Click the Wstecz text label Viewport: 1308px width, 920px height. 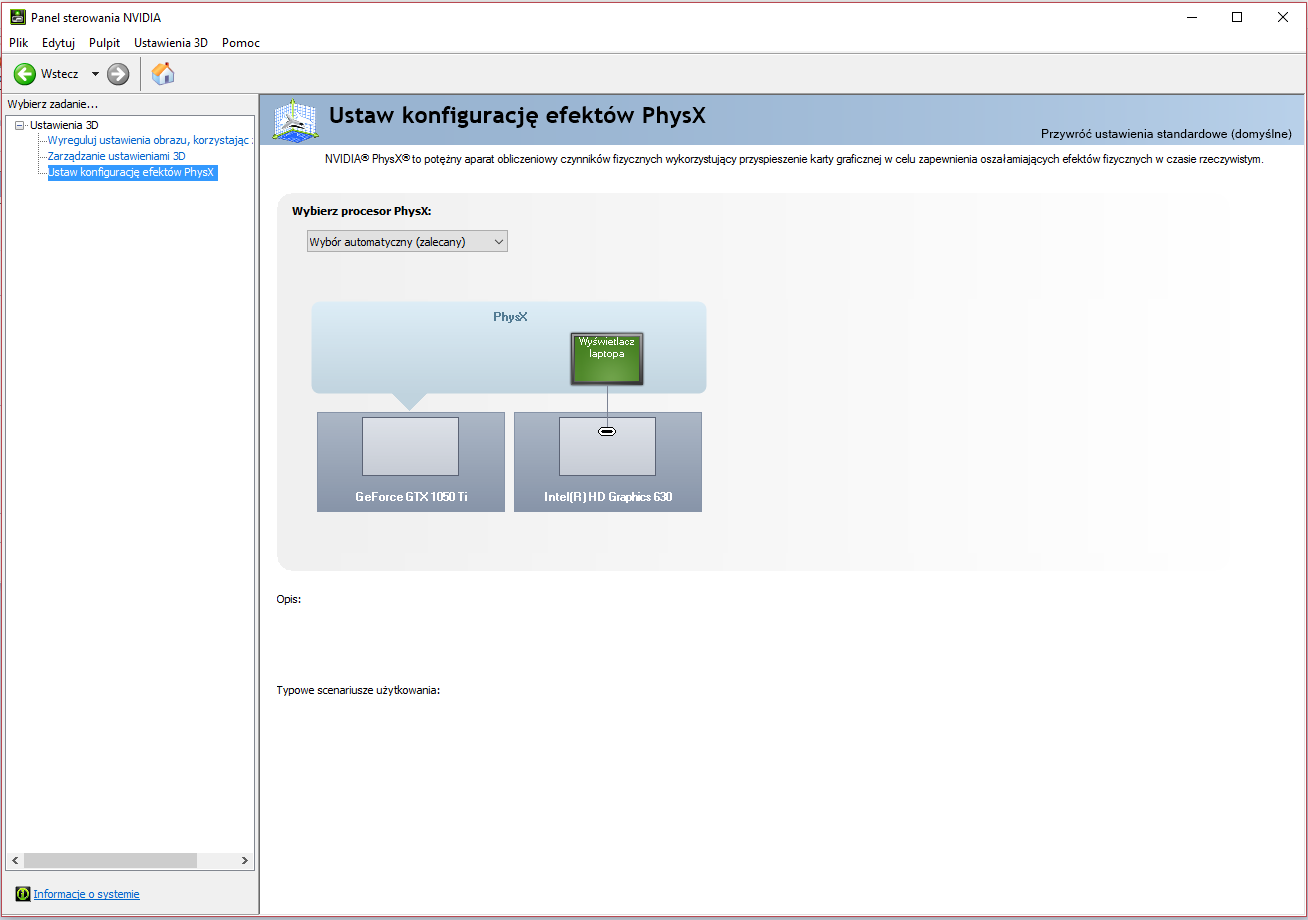tap(59, 74)
